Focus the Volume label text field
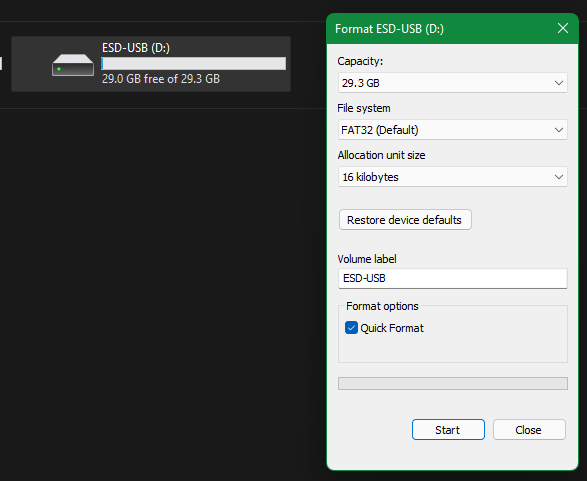 [453, 278]
